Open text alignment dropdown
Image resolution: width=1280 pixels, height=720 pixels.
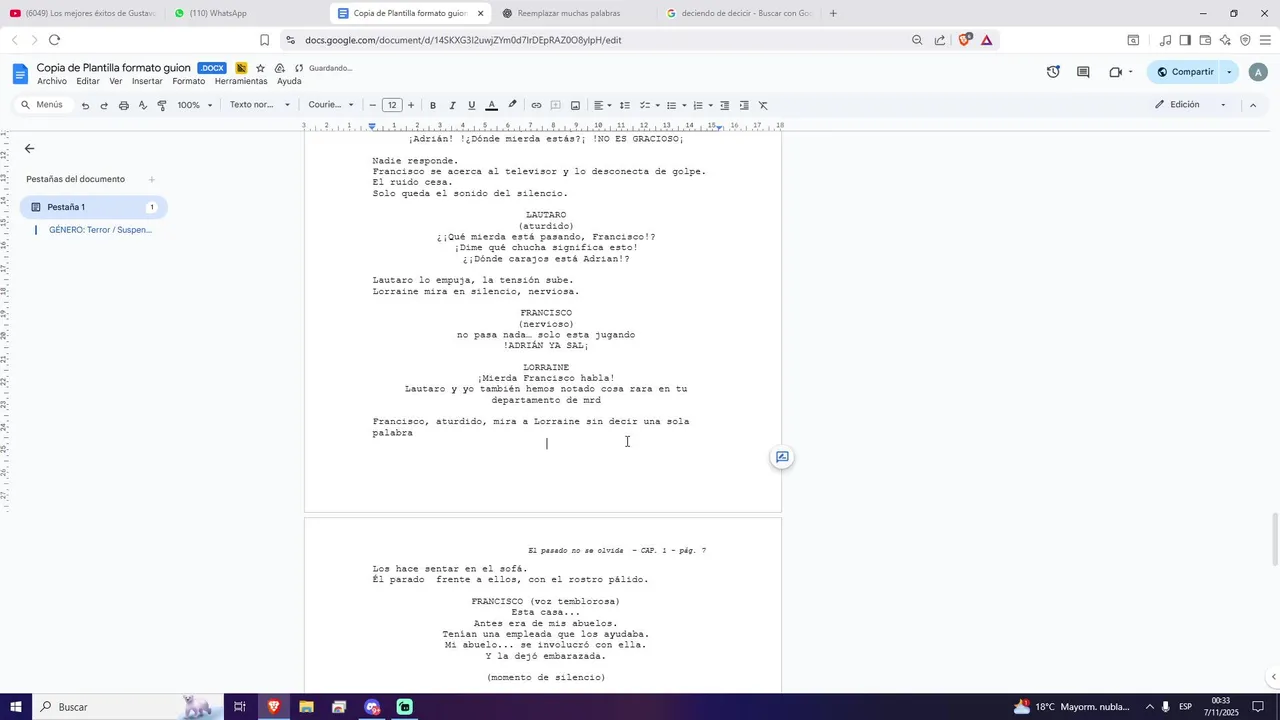[x=602, y=105]
